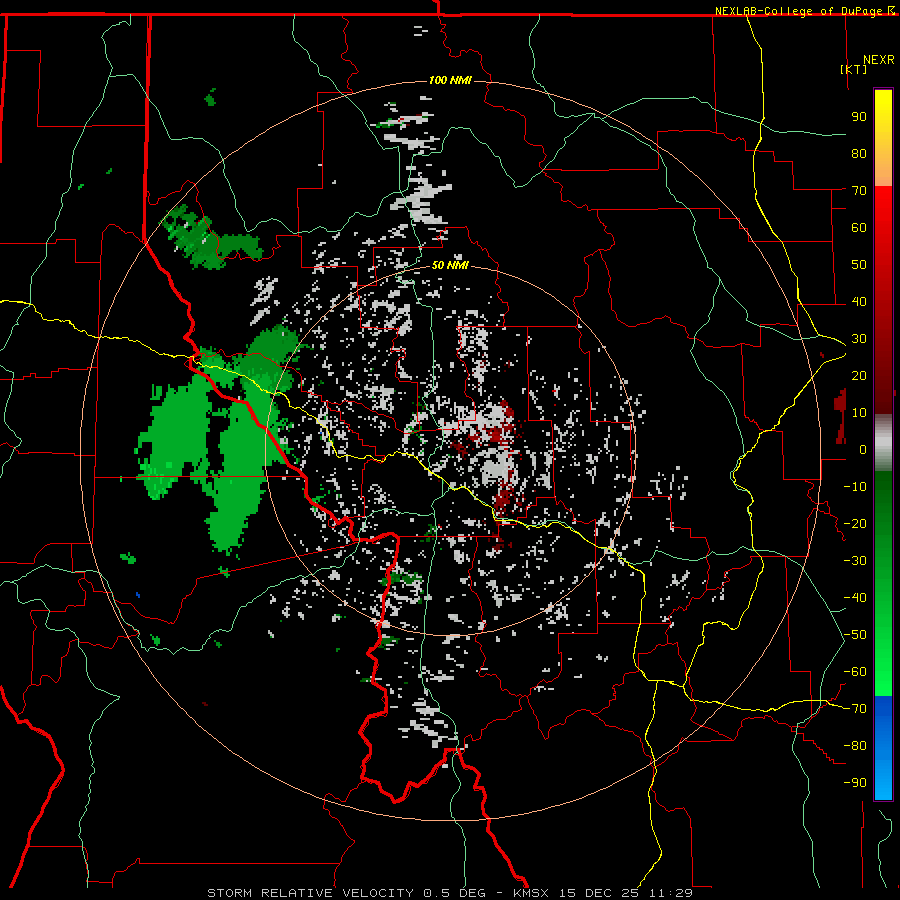Click the -40 scale value
Image resolution: width=900 pixels, height=900 pixels.
click(x=855, y=598)
